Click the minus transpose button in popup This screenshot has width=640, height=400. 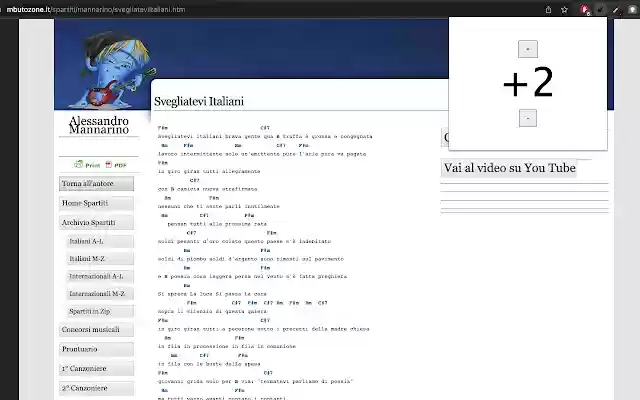(528, 118)
